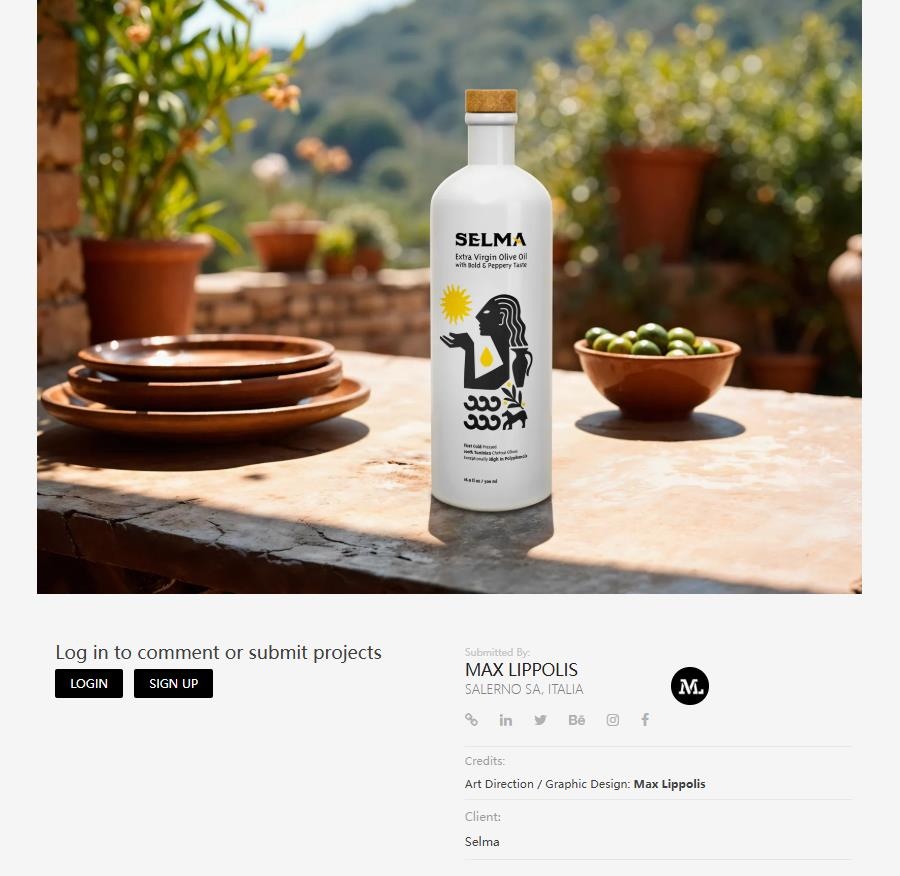The width and height of the screenshot is (900, 876).
Task: Open the MAX LIPPOLIS submitter name
Action: tap(521, 669)
